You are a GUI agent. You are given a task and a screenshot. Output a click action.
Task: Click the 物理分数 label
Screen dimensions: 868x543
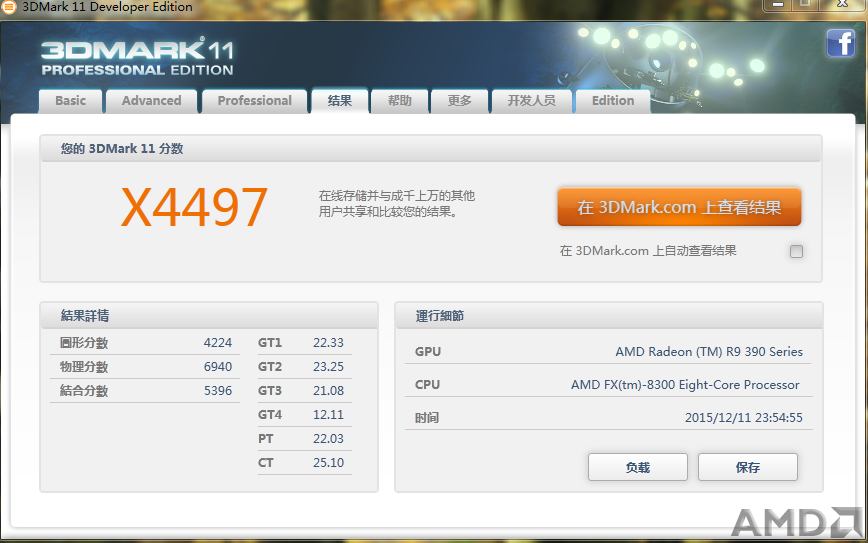[84, 366]
